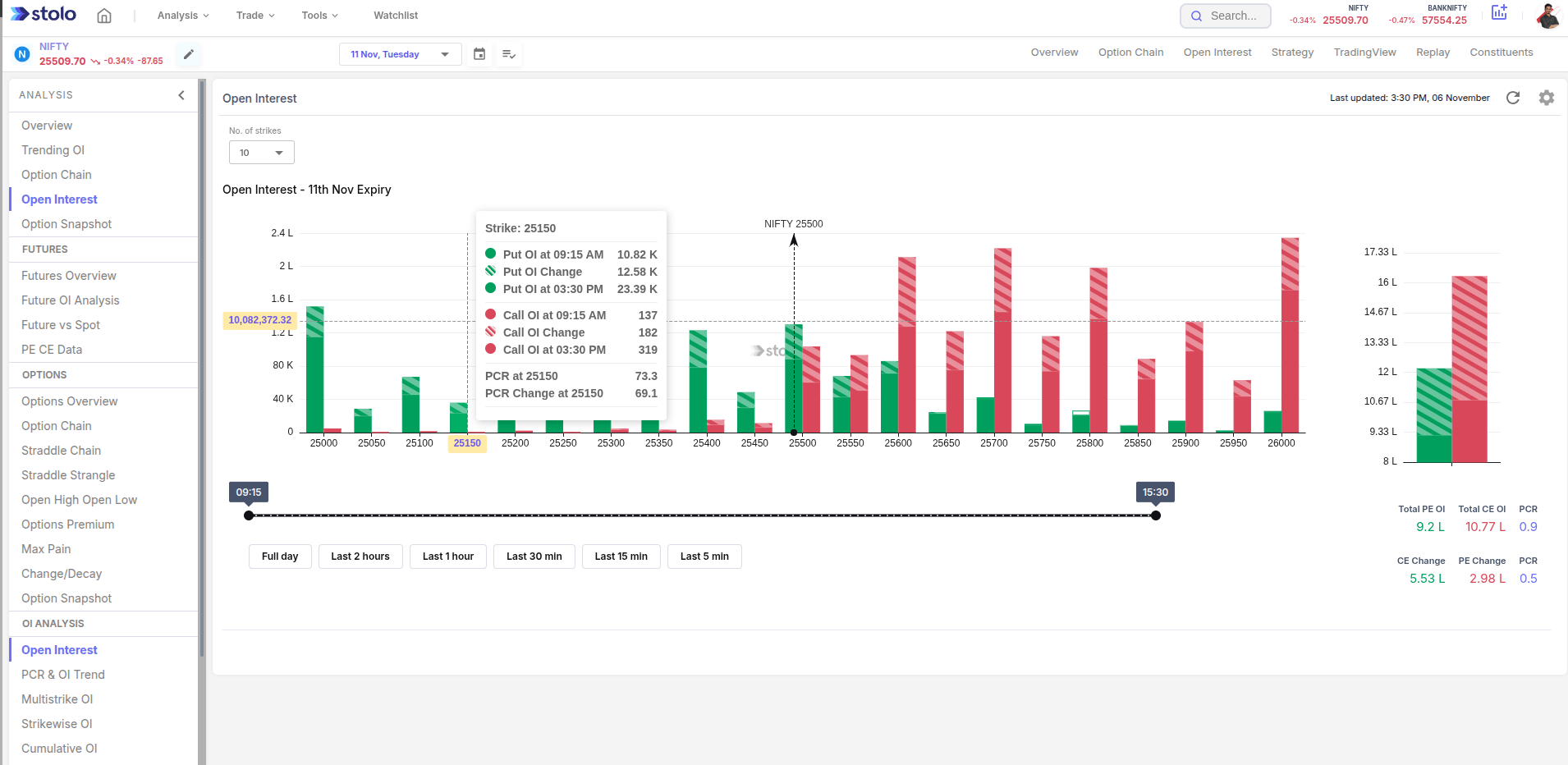The width and height of the screenshot is (1568, 765).
Task: Refresh the Open Interest data
Action: pyautogui.click(x=1513, y=98)
